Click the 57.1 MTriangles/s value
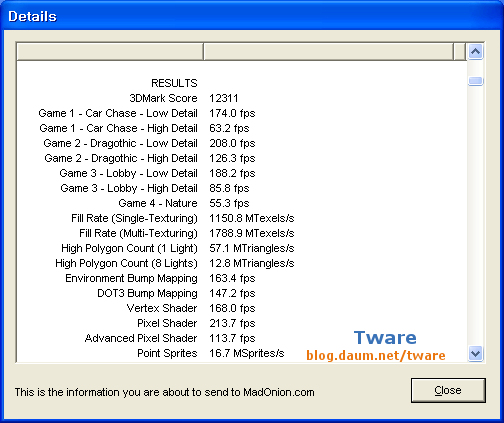 252,248
